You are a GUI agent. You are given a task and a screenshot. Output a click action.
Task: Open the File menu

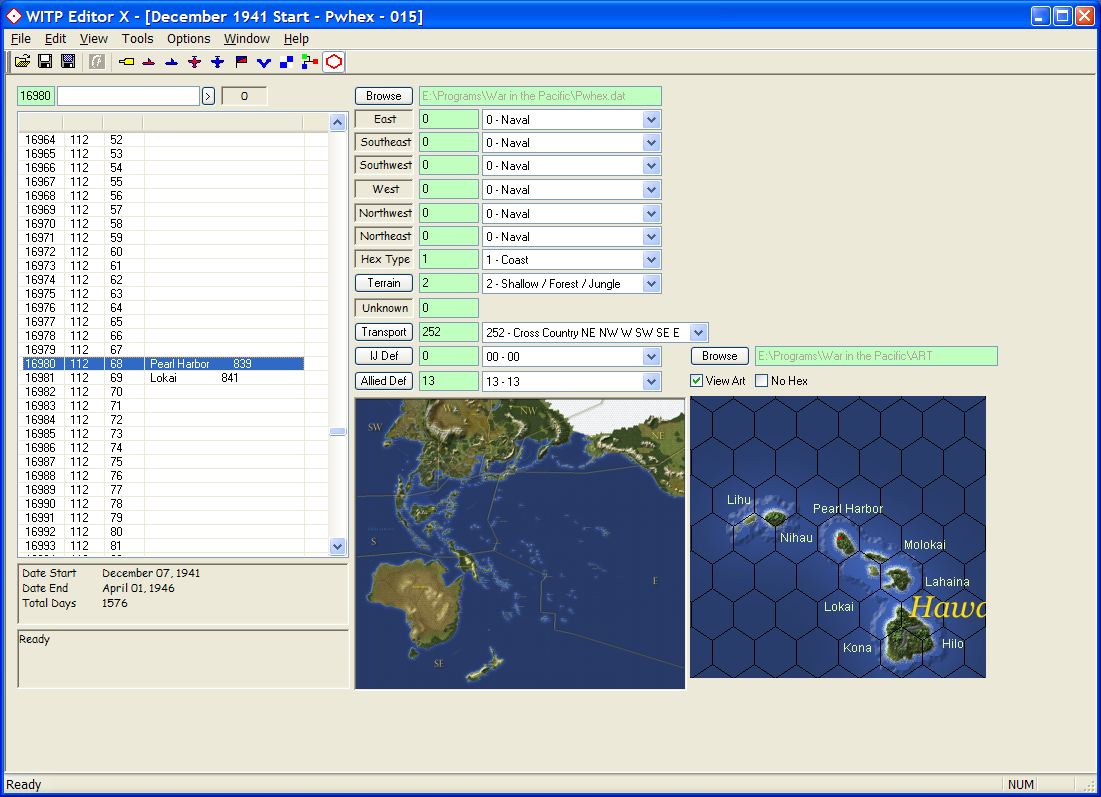tap(20, 39)
